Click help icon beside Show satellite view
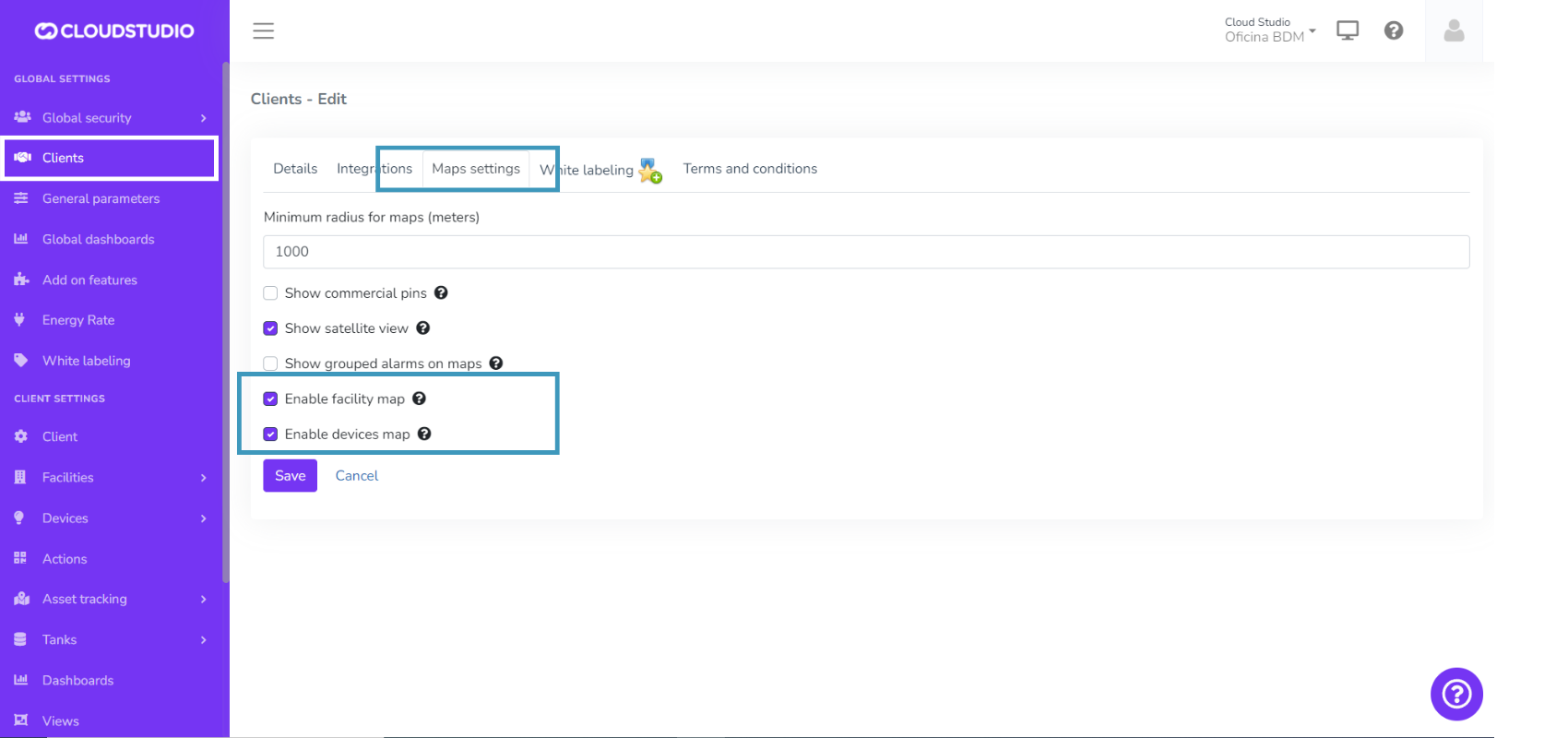The width and height of the screenshot is (1568, 738). coord(423,327)
